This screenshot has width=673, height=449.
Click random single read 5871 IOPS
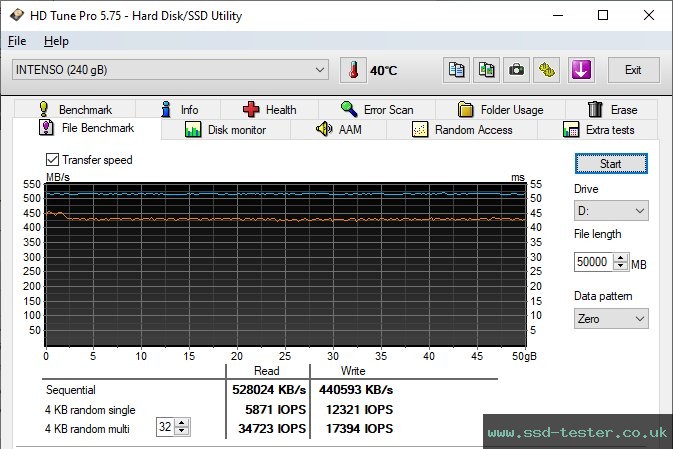276,410
